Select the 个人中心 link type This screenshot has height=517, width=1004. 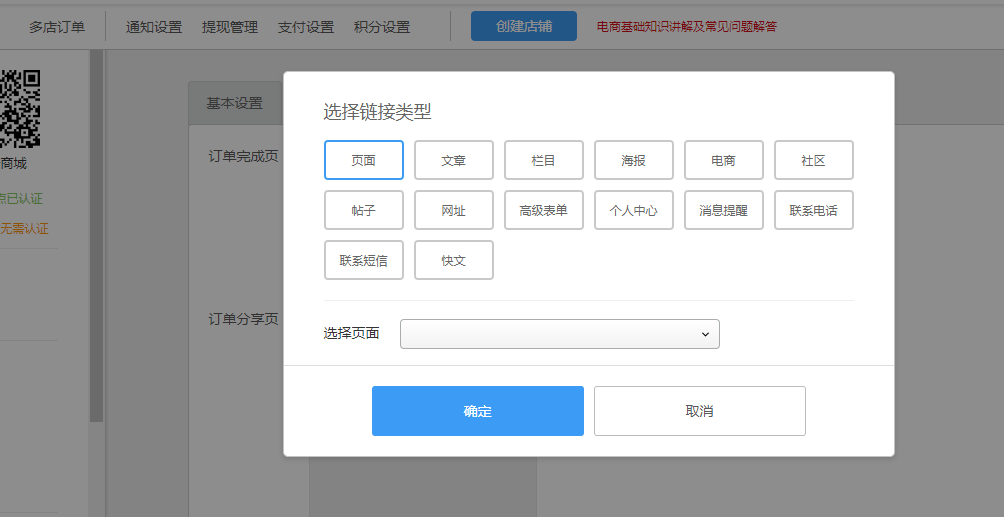pos(634,210)
